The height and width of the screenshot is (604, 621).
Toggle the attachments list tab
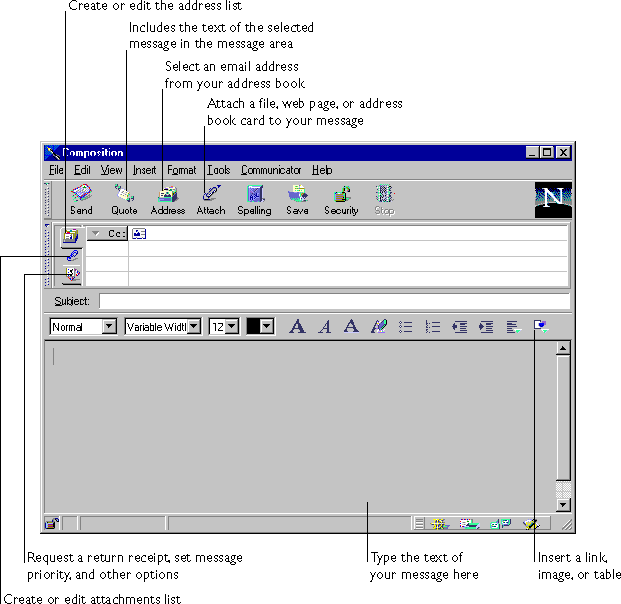point(70,255)
